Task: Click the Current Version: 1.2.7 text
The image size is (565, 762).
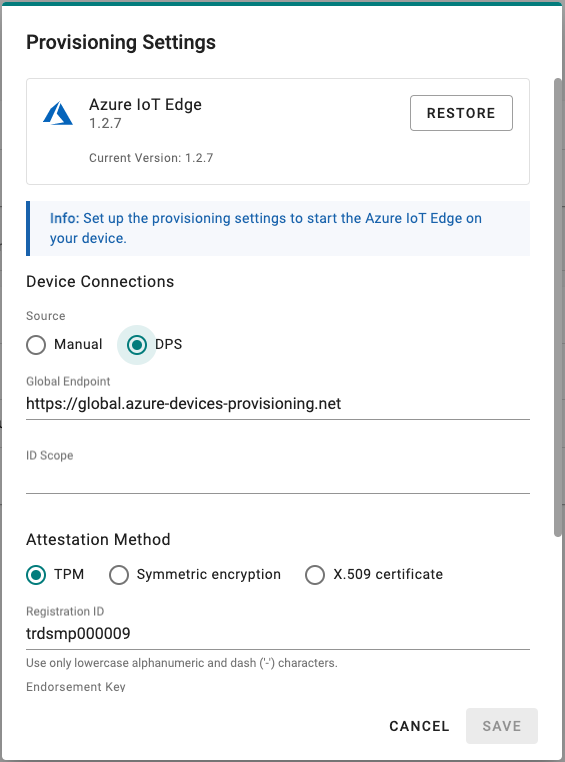Action: coord(151,158)
